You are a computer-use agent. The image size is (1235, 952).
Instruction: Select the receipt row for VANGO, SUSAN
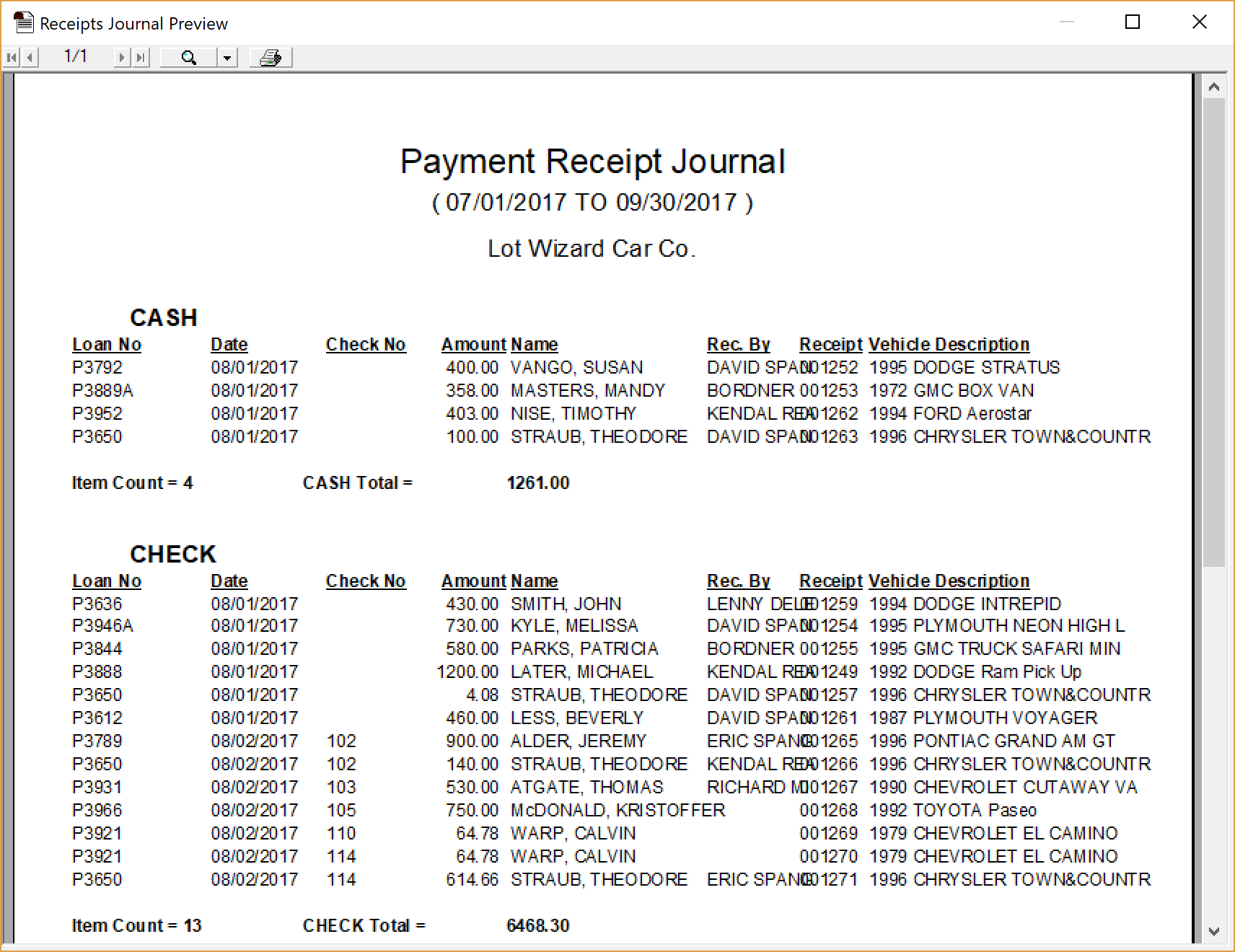coord(576,368)
